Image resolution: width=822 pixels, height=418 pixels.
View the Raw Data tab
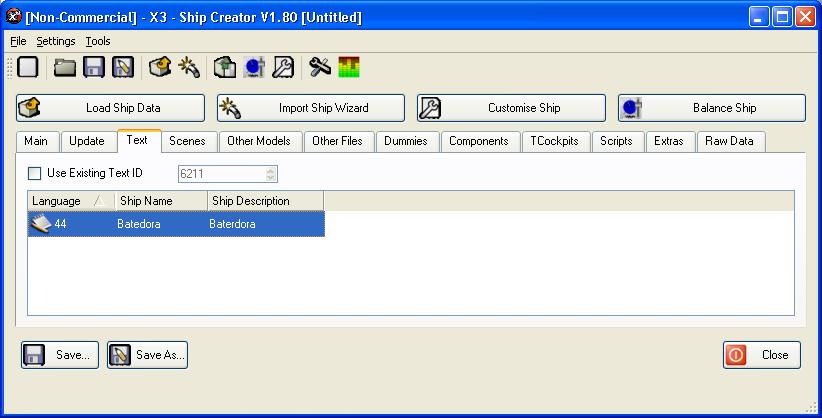click(x=729, y=141)
